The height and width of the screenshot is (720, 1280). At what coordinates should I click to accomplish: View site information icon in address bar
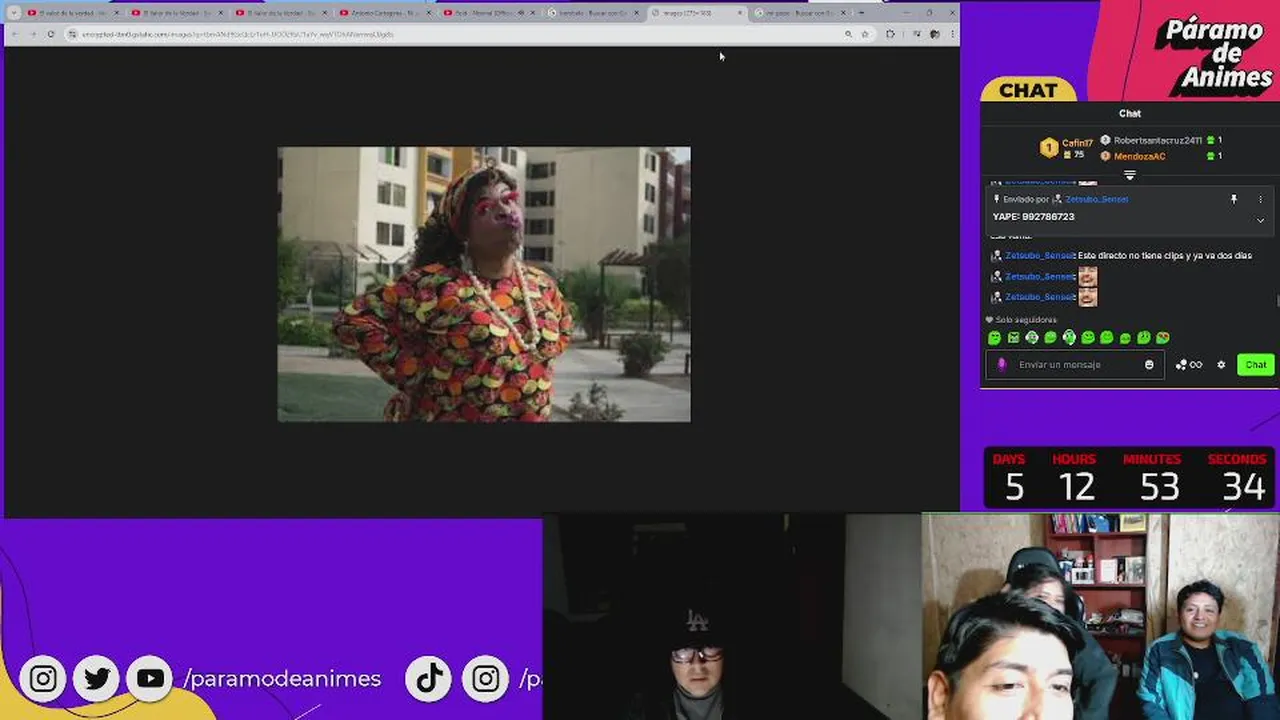(72, 34)
